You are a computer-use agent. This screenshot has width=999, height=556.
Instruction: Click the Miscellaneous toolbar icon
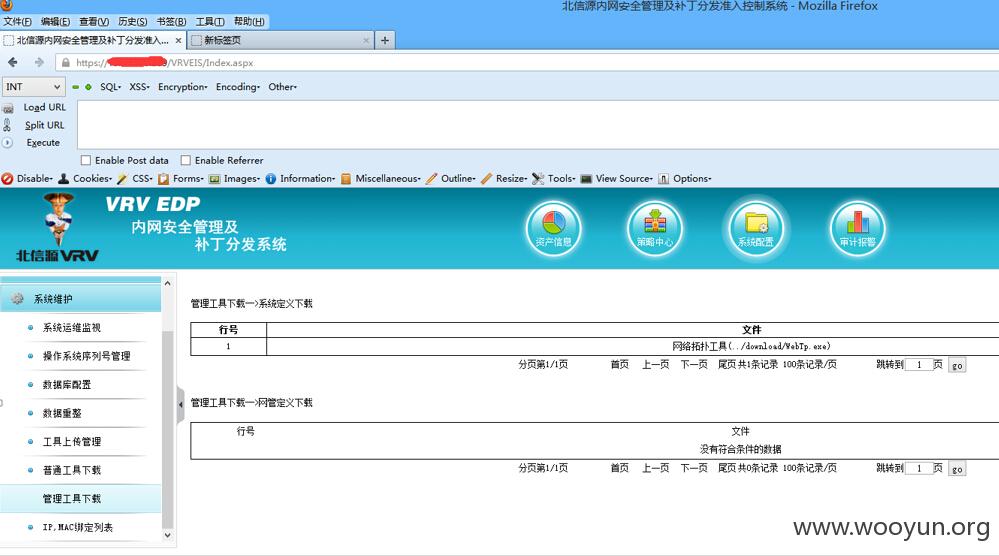[x=346, y=179]
